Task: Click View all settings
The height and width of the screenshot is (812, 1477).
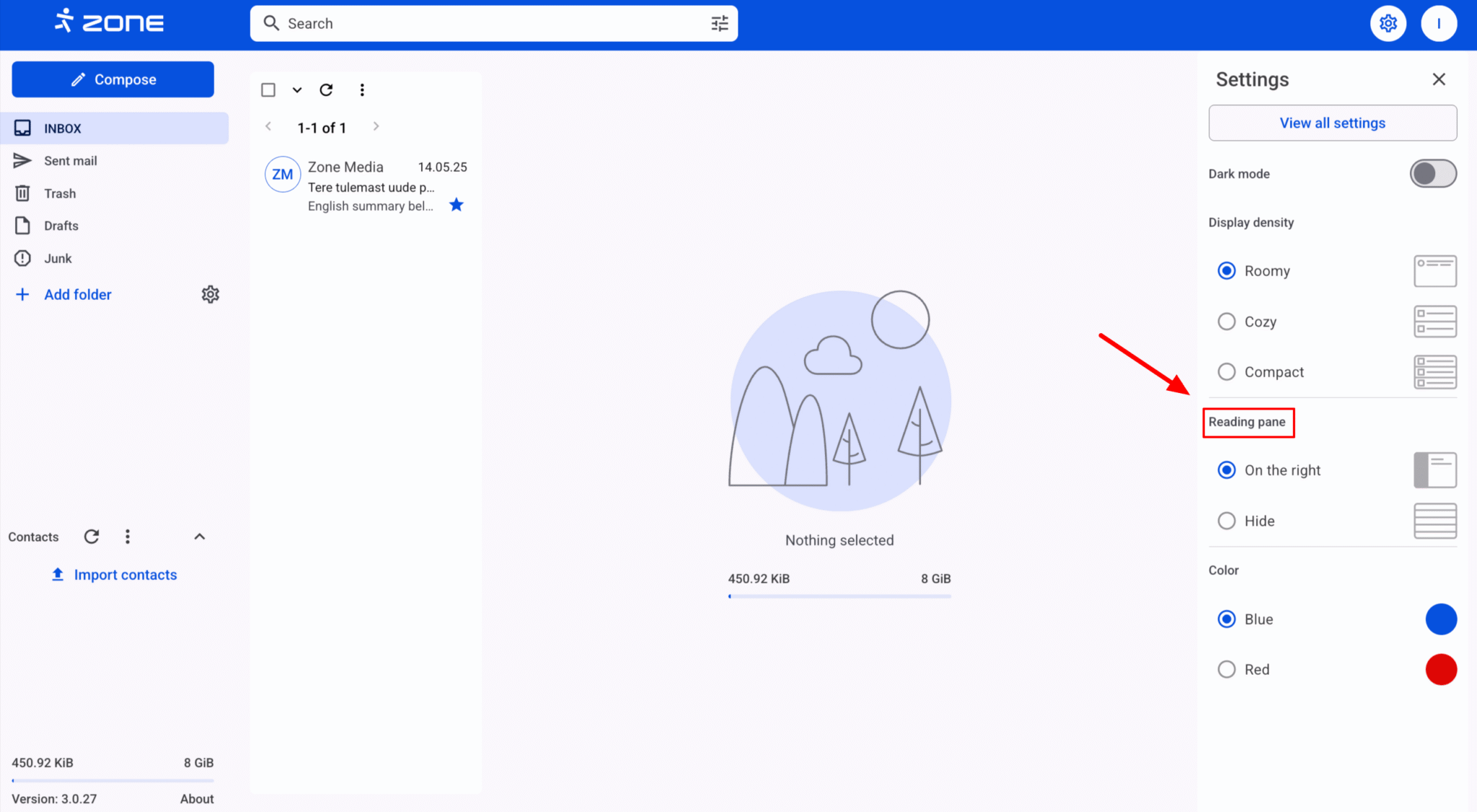Action: click(x=1331, y=123)
